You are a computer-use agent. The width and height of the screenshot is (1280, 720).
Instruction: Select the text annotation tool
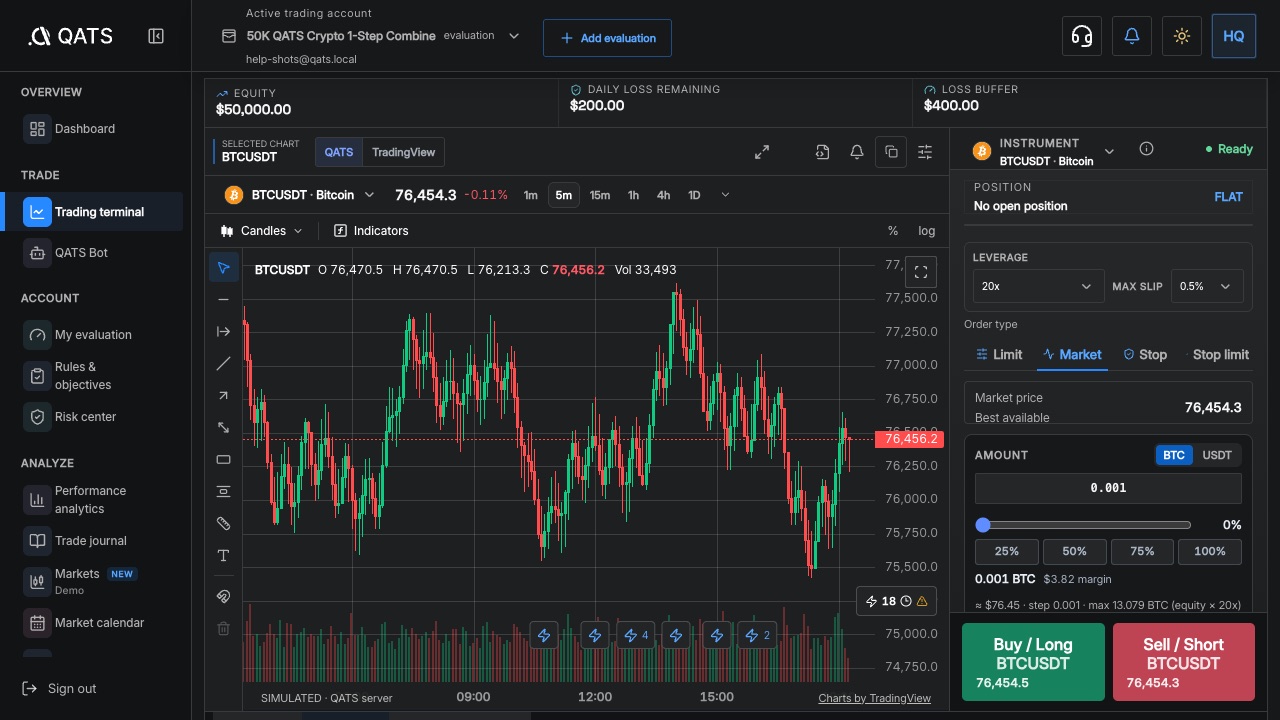(x=223, y=555)
